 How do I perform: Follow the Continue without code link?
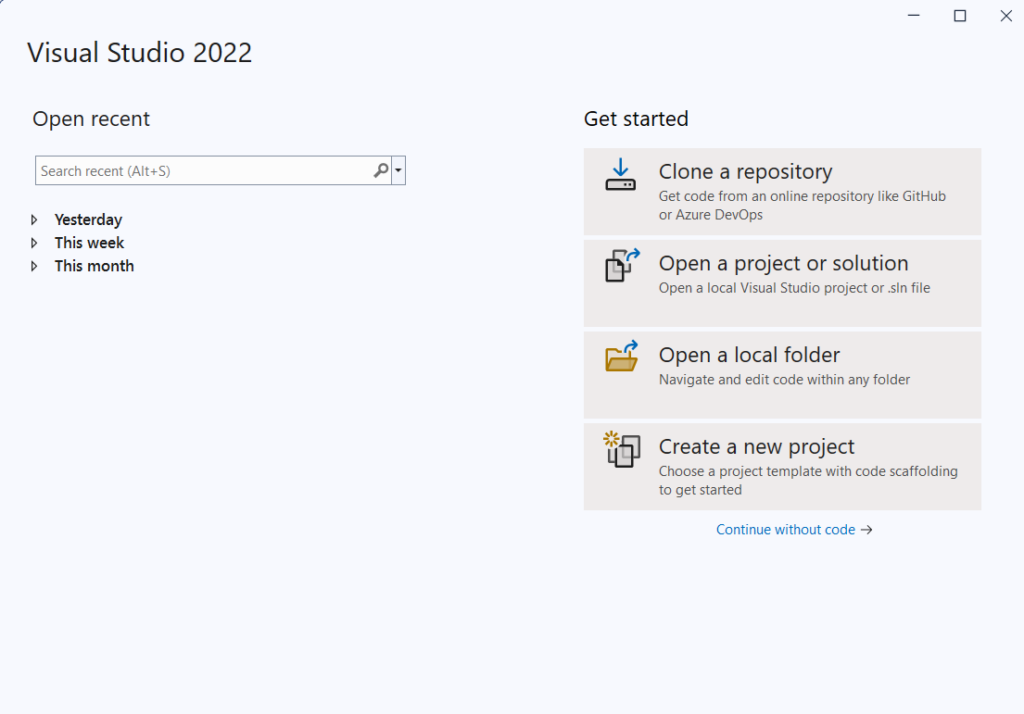tap(794, 530)
